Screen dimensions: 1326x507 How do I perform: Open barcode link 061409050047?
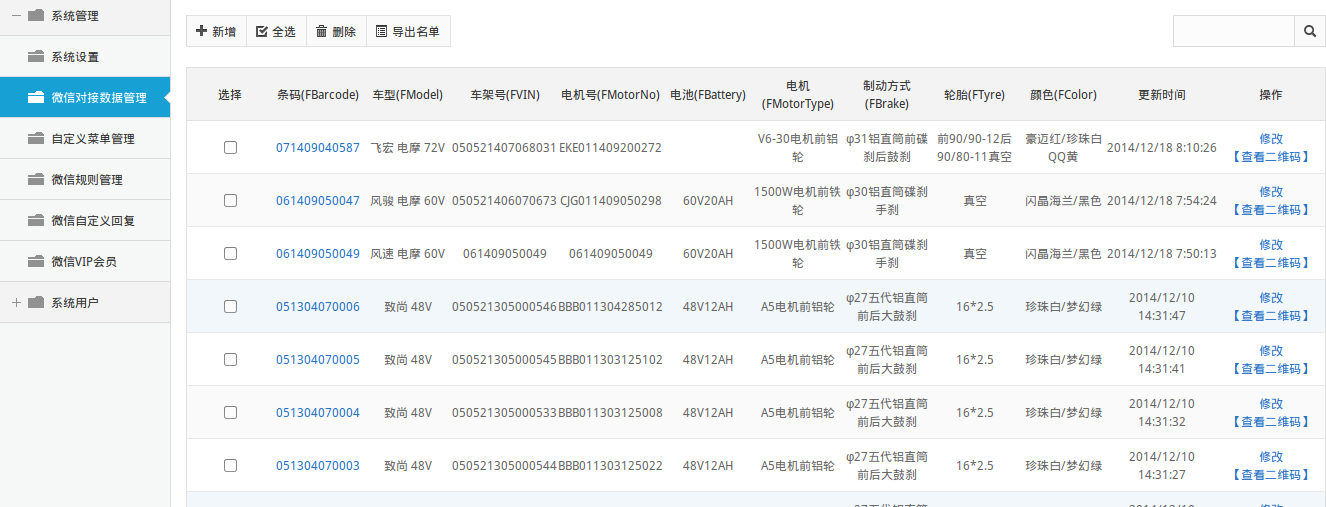point(318,201)
